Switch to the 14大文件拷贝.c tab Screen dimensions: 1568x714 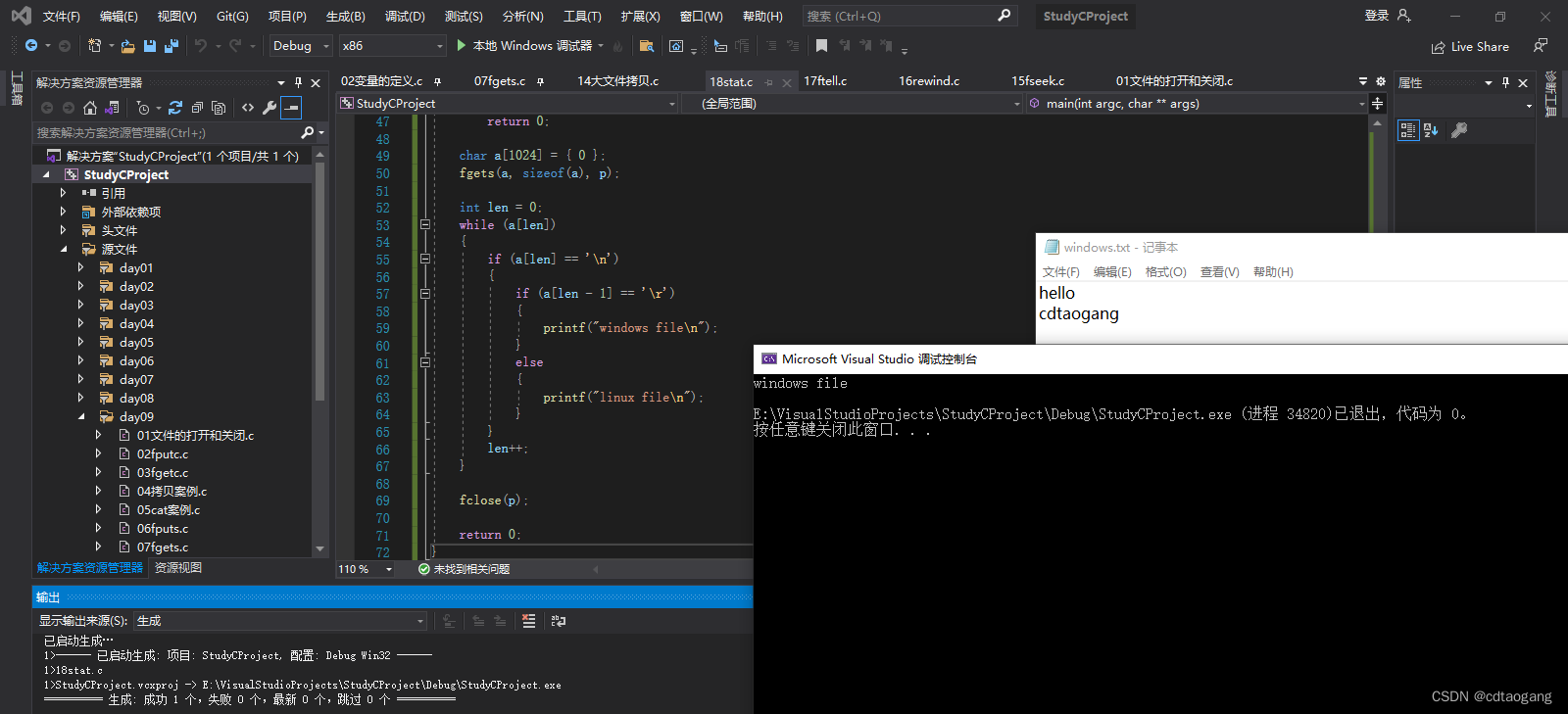617,81
